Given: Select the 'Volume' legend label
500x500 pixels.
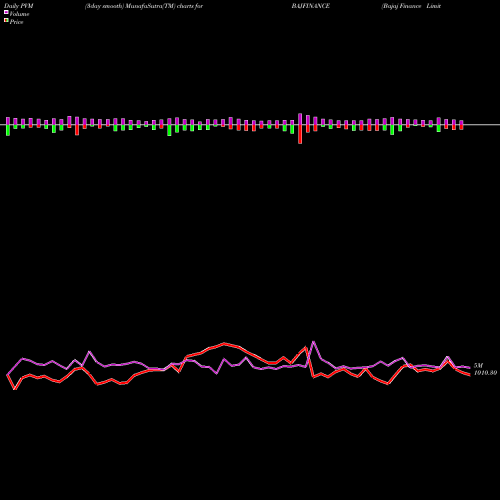Looking at the screenshot, I should click(x=19, y=14).
